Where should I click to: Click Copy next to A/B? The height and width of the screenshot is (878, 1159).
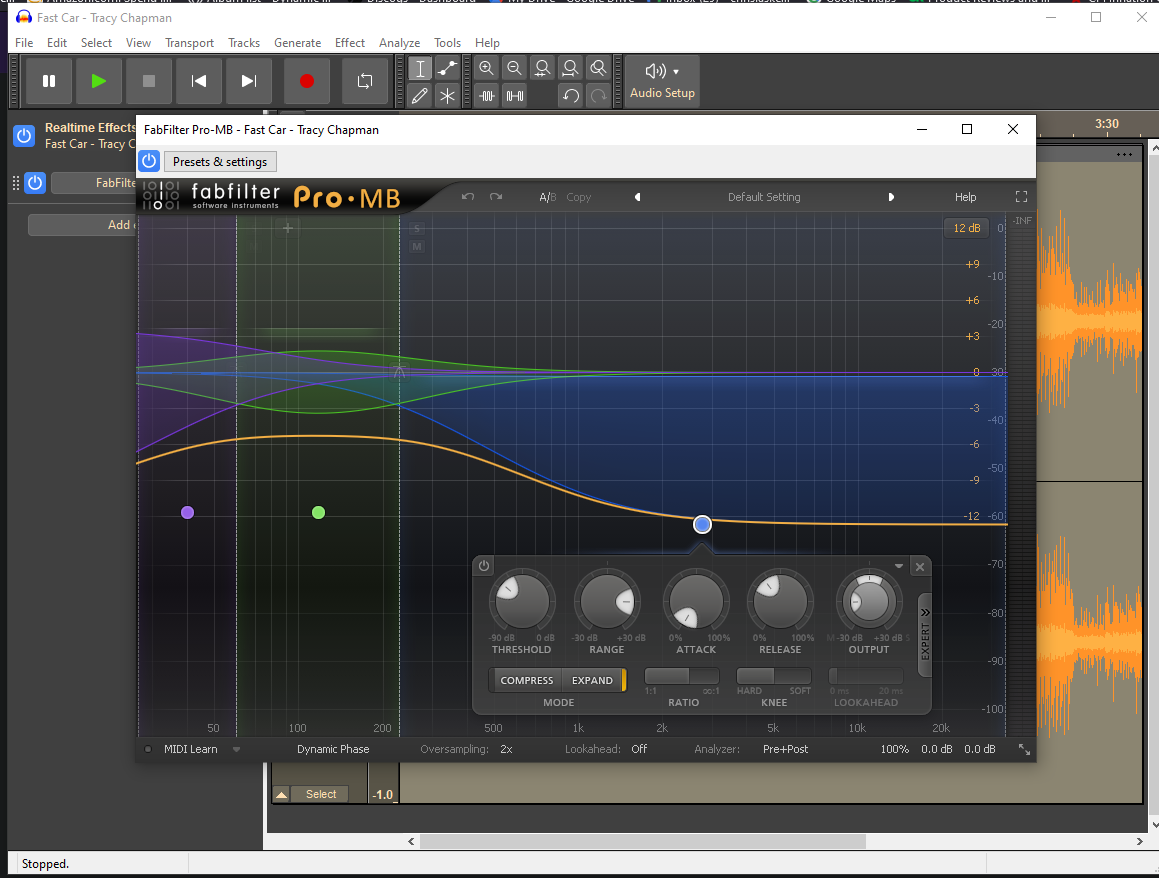pos(579,197)
